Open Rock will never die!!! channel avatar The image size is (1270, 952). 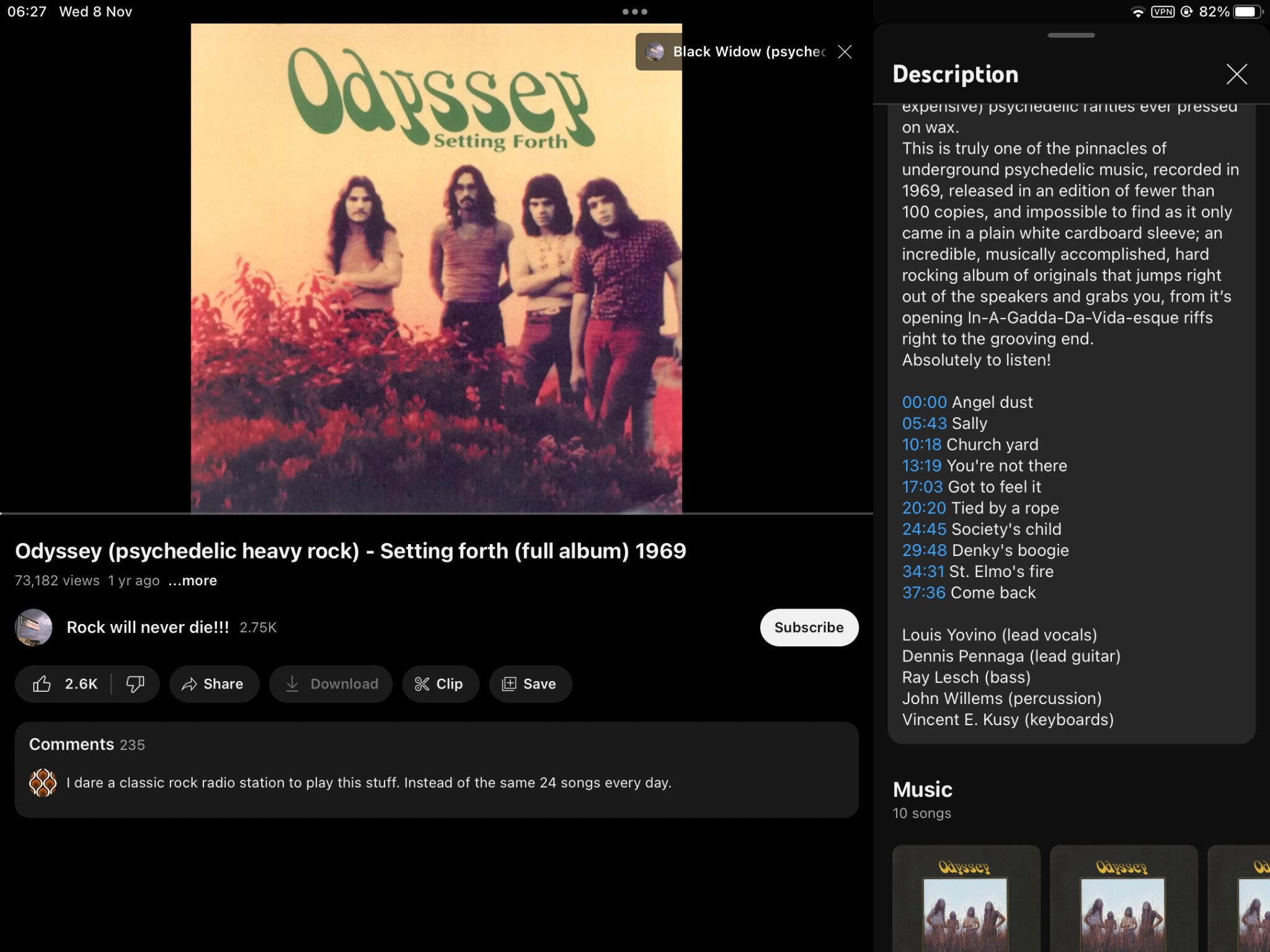(33, 627)
